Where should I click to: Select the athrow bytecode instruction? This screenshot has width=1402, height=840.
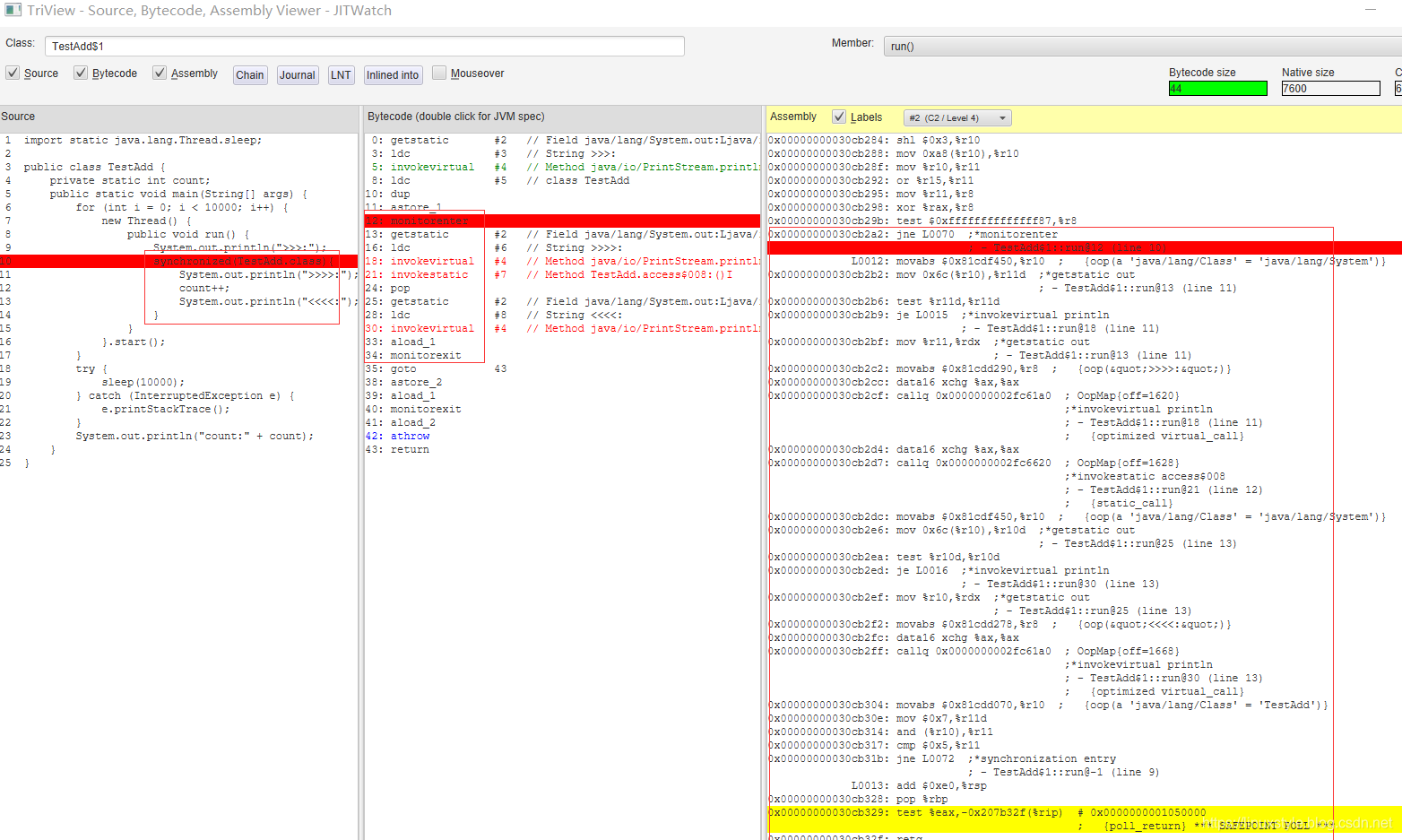pos(410,436)
